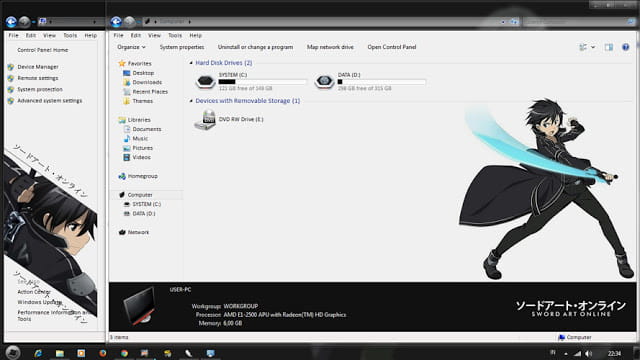Open the network signal tray icon
Image resolution: width=640 pixels, height=360 pixels.
(x=577, y=353)
